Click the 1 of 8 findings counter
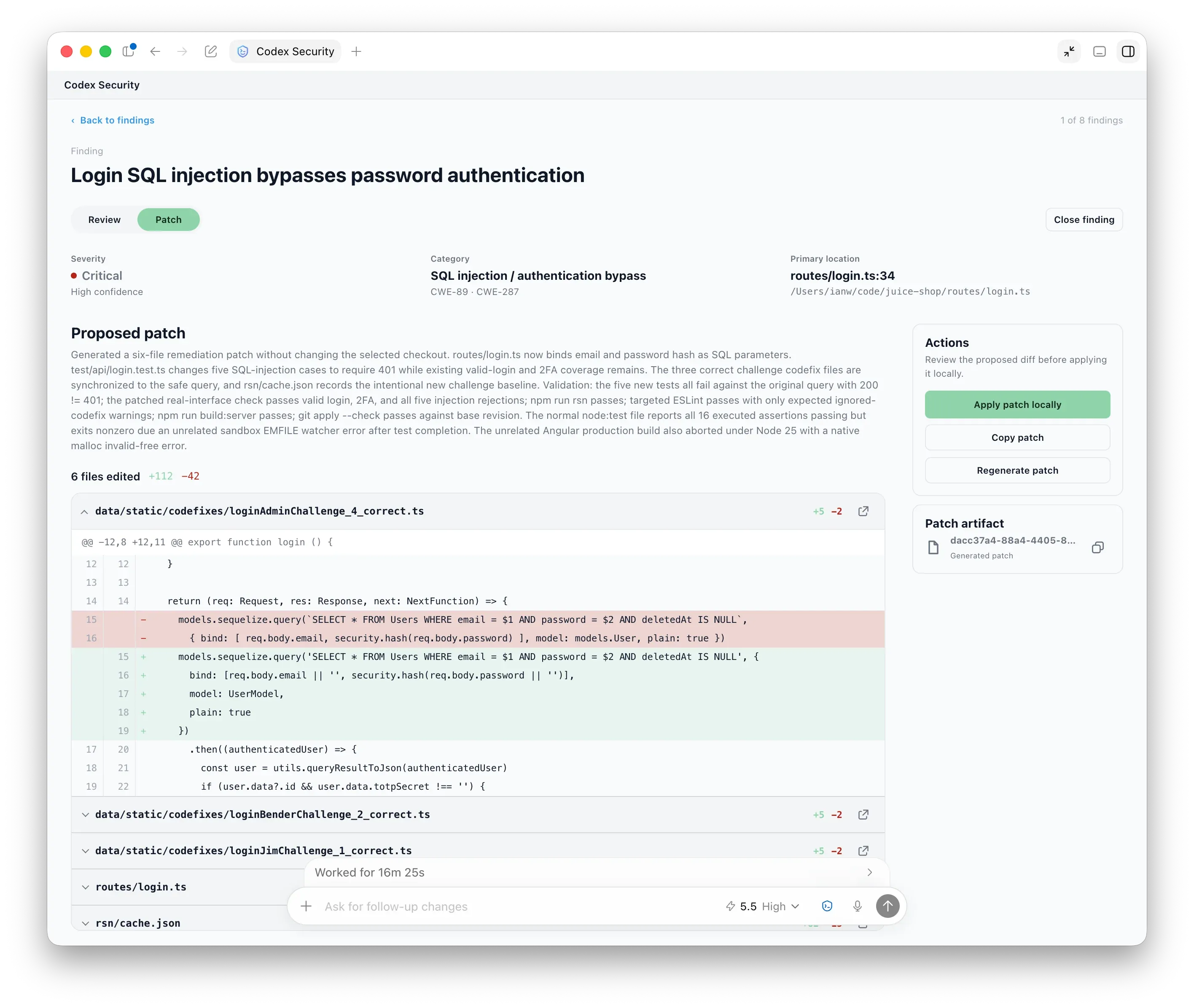 click(x=1091, y=120)
